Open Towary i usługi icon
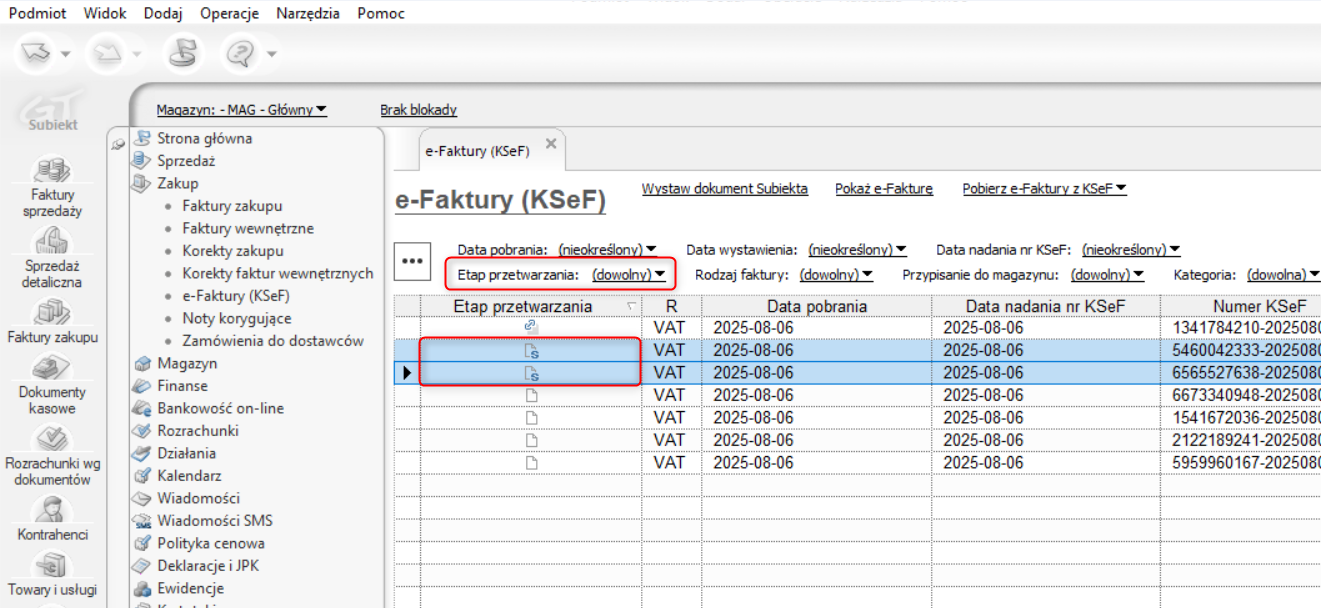The height and width of the screenshot is (608, 1321). (52, 566)
